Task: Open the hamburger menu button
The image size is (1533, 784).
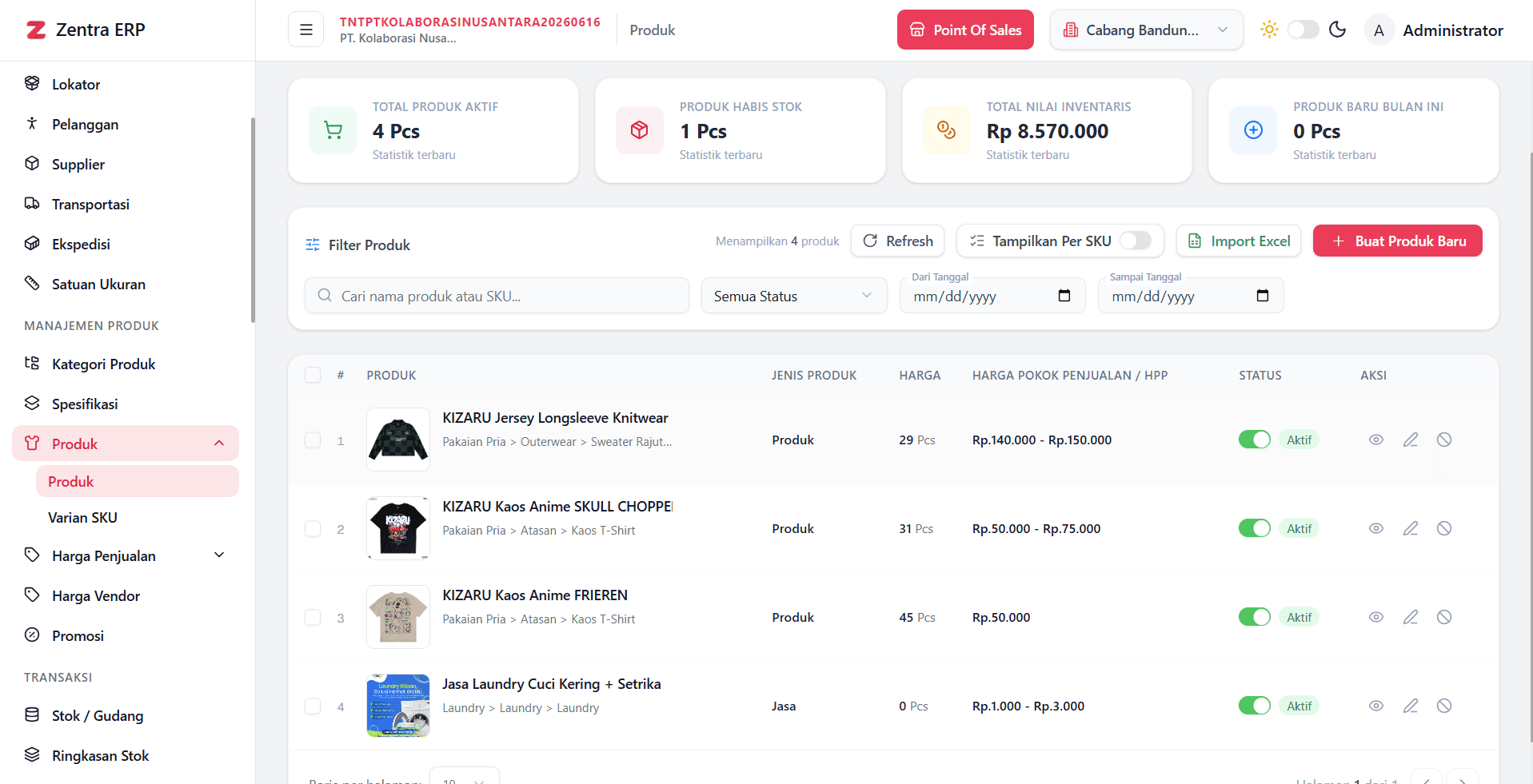Action: tap(305, 30)
